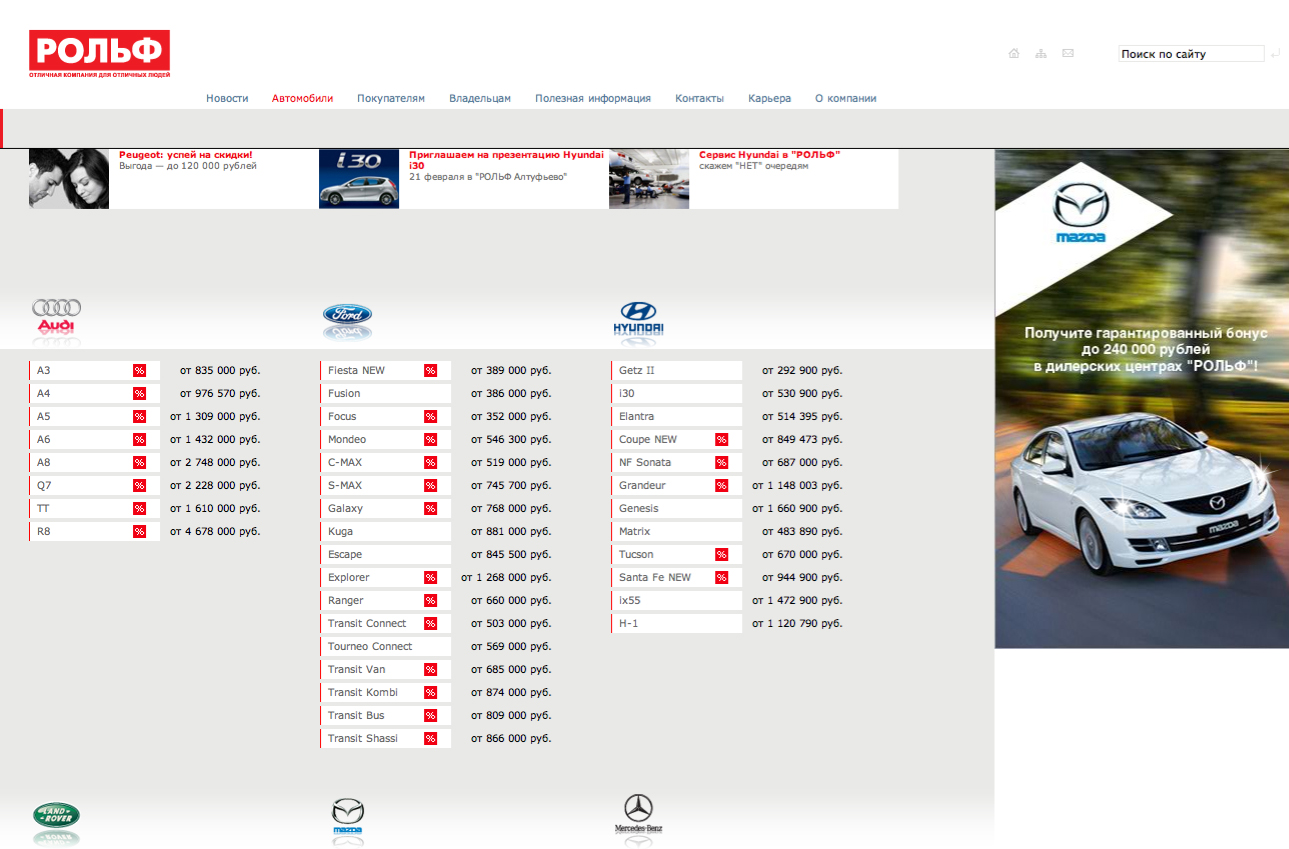Open the Новости menu
This screenshot has width=1289, height=849.
point(227,98)
